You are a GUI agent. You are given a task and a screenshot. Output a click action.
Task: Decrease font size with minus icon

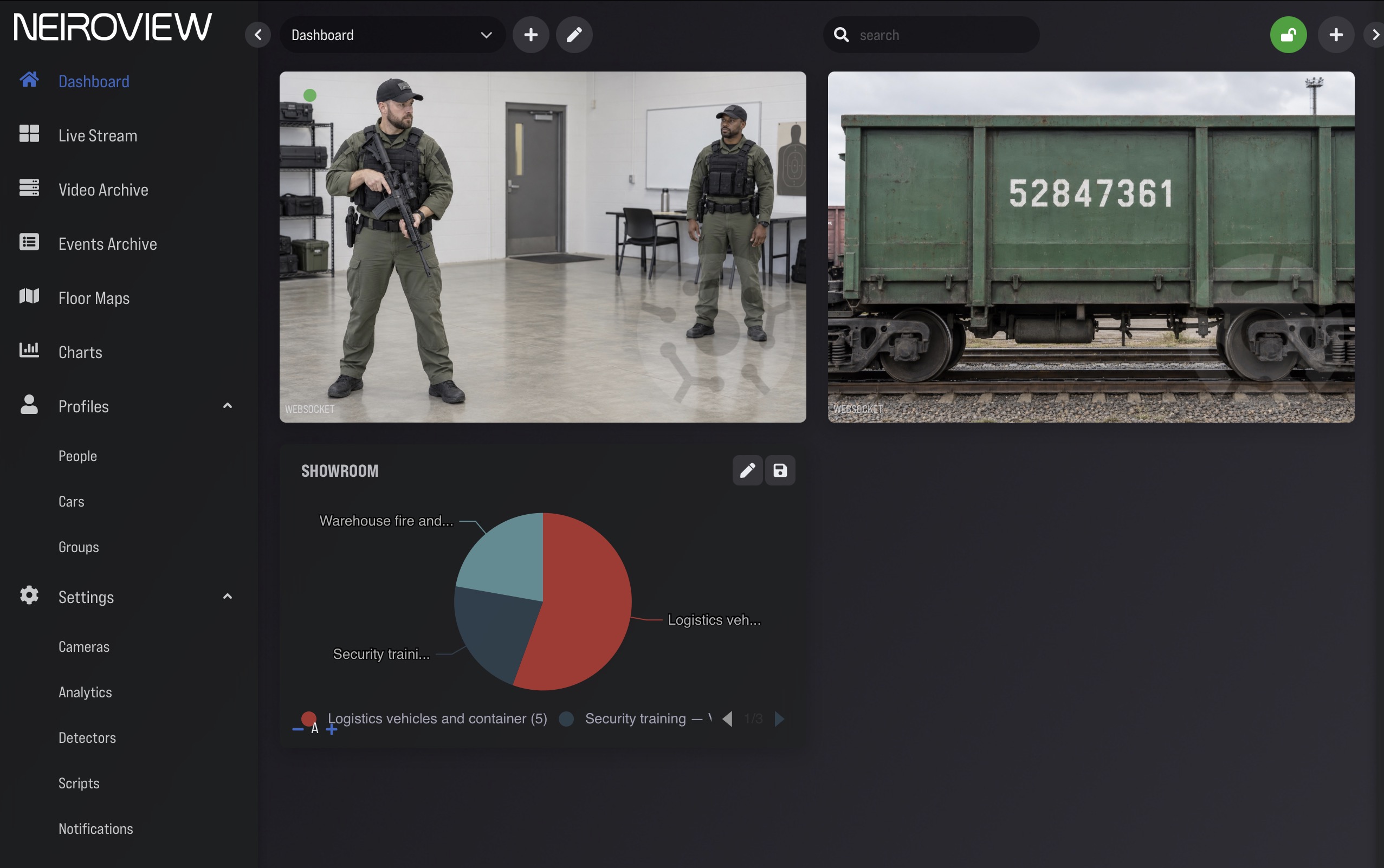tap(298, 730)
